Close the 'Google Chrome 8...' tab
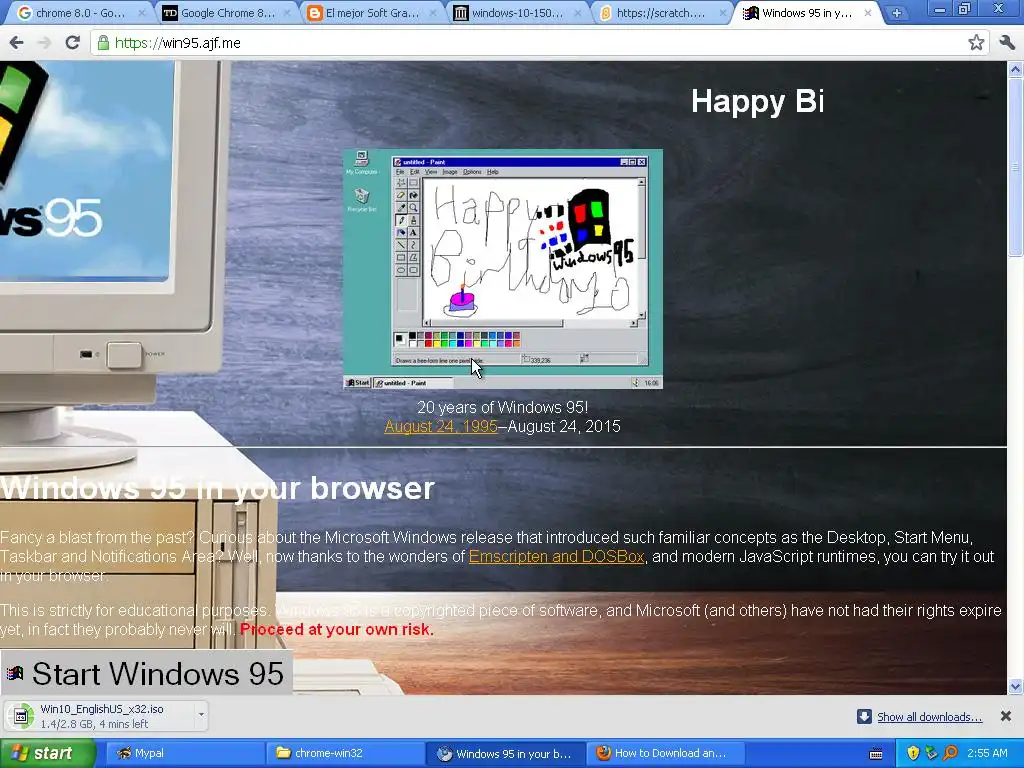This screenshot has width=1024, height=768. (x=287, y=13)
